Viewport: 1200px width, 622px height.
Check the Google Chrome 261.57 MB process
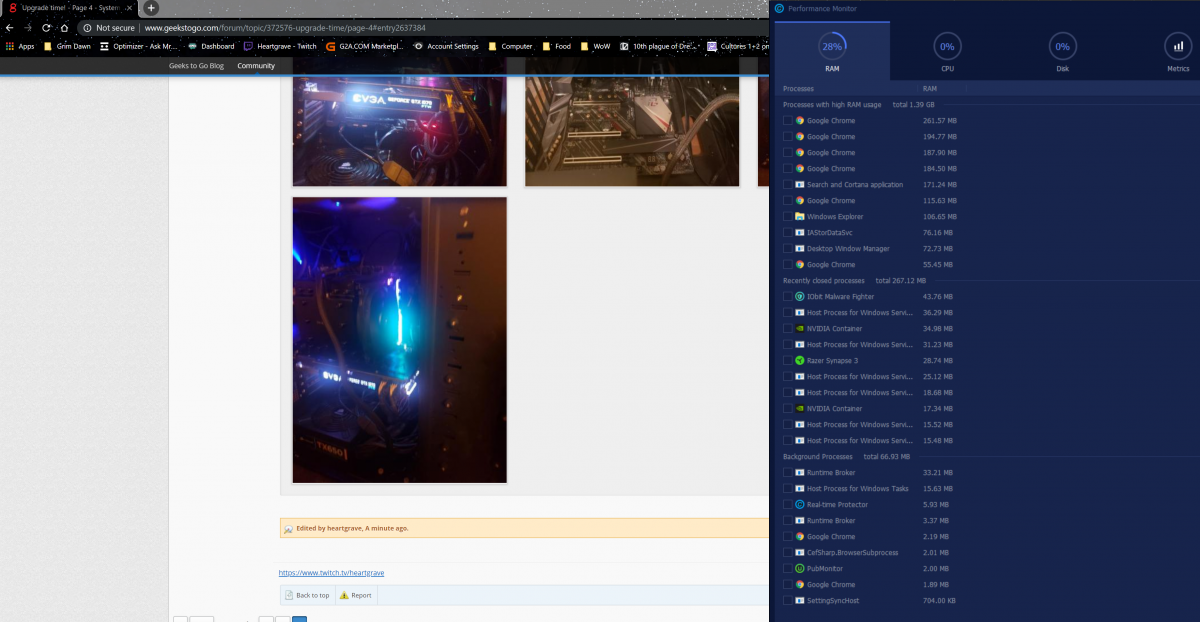[x=787, y=121]
